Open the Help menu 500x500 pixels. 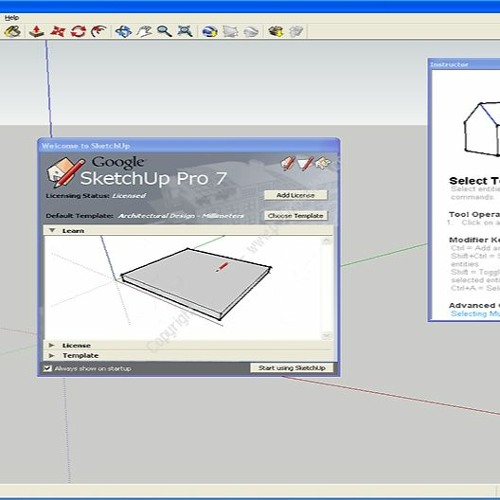(12, 18)
